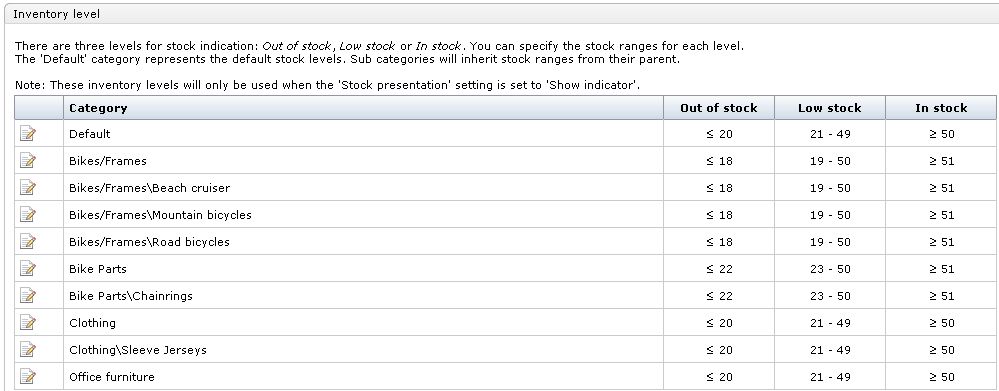Edit the Office furniture stock levels
Viewport: 999px width, 391px height.
pyautogui.click(x=28, y=376)
